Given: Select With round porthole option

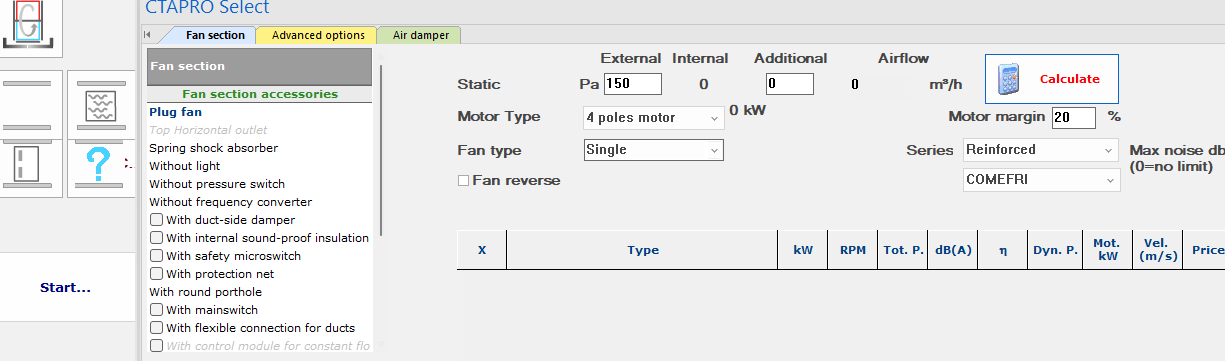Looking at the screenshot, I should [x=206, y=292].
